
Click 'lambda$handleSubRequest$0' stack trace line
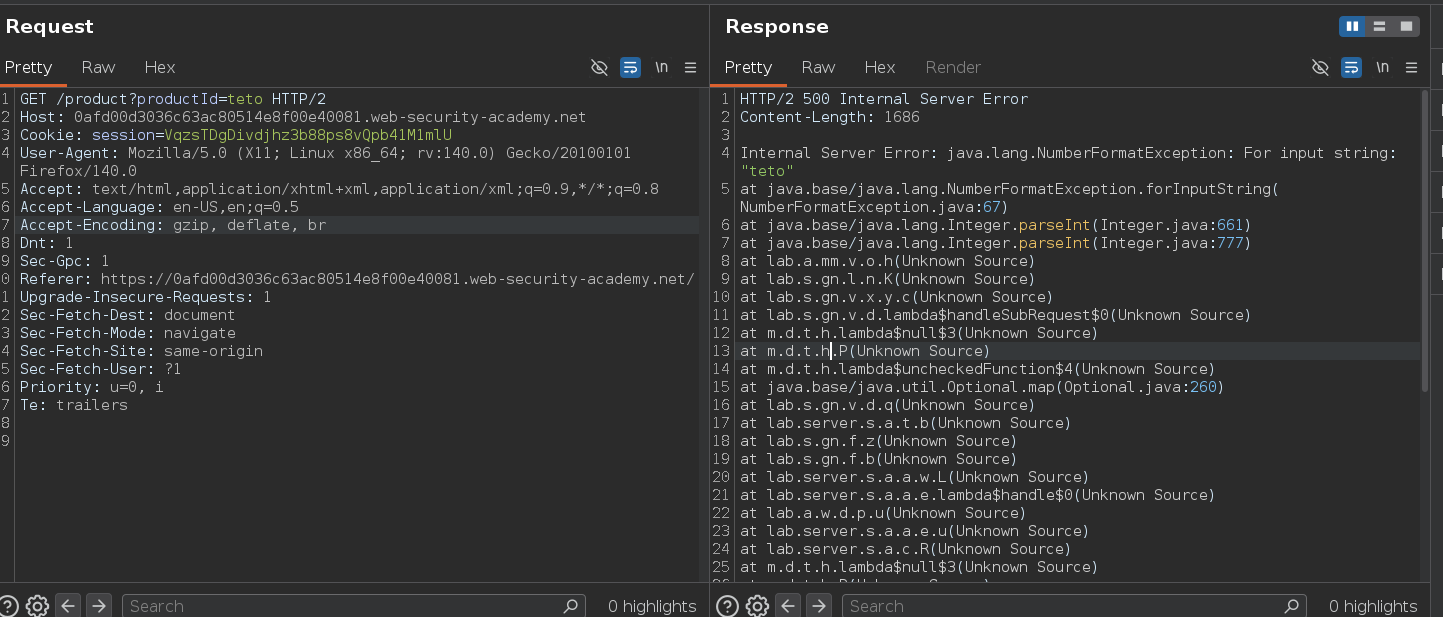[995, 315]
